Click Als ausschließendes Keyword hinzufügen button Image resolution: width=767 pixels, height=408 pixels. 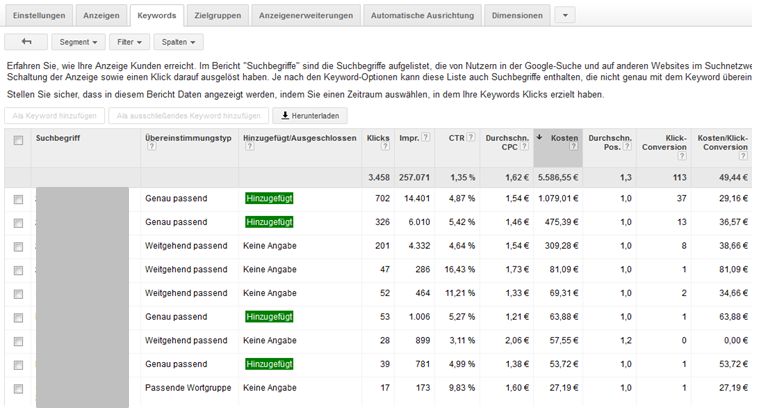click(188, 116)
